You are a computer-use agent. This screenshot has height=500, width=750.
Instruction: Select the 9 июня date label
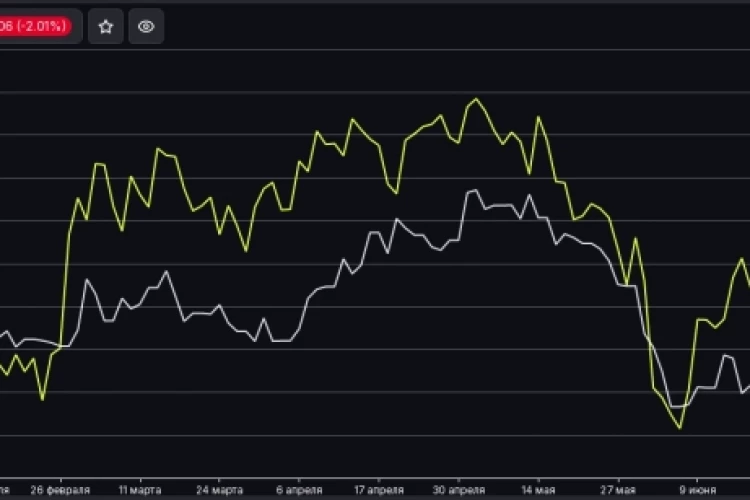tap(697, 490)
